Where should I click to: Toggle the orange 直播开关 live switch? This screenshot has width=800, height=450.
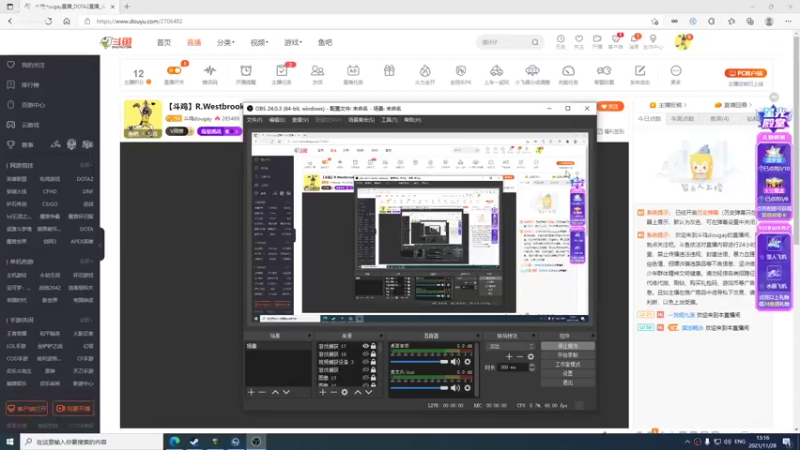[174, 70]
